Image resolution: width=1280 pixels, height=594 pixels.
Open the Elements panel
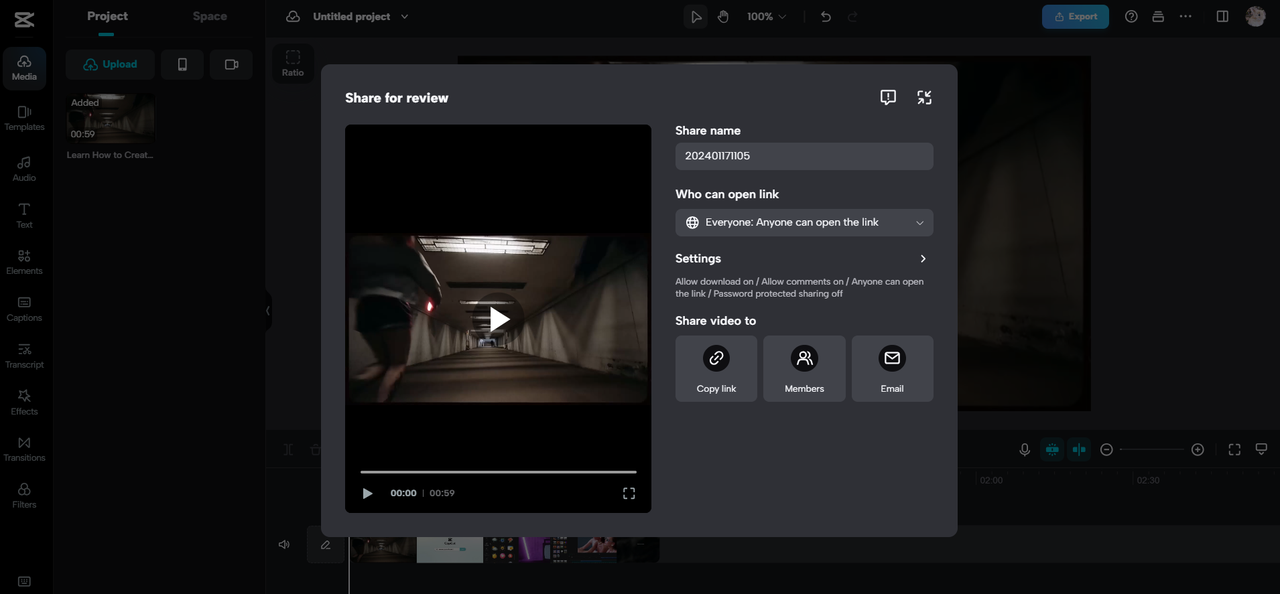[24, 262]
